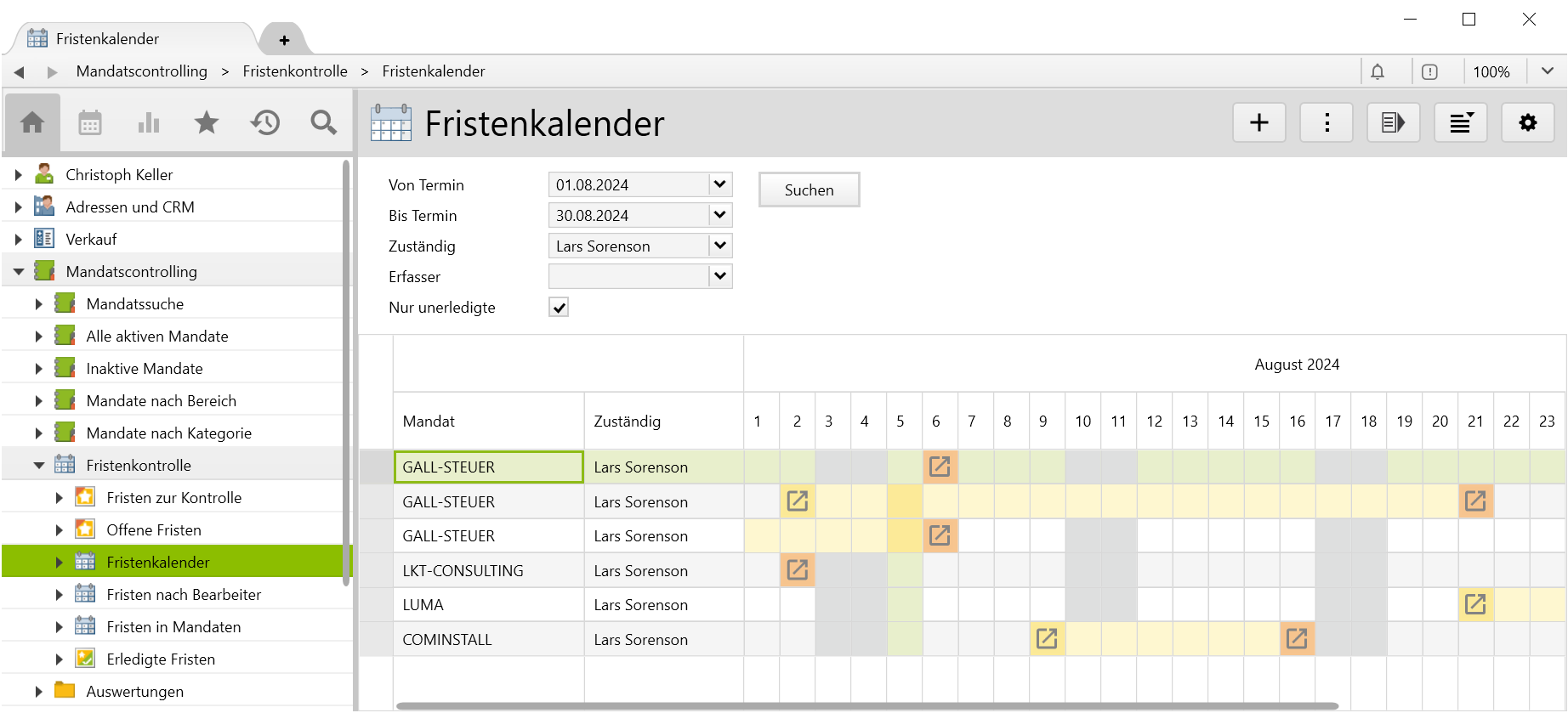Open the settings gear in header
The height and width of the screenshot is (713, 1568).
pos(1527,123)
